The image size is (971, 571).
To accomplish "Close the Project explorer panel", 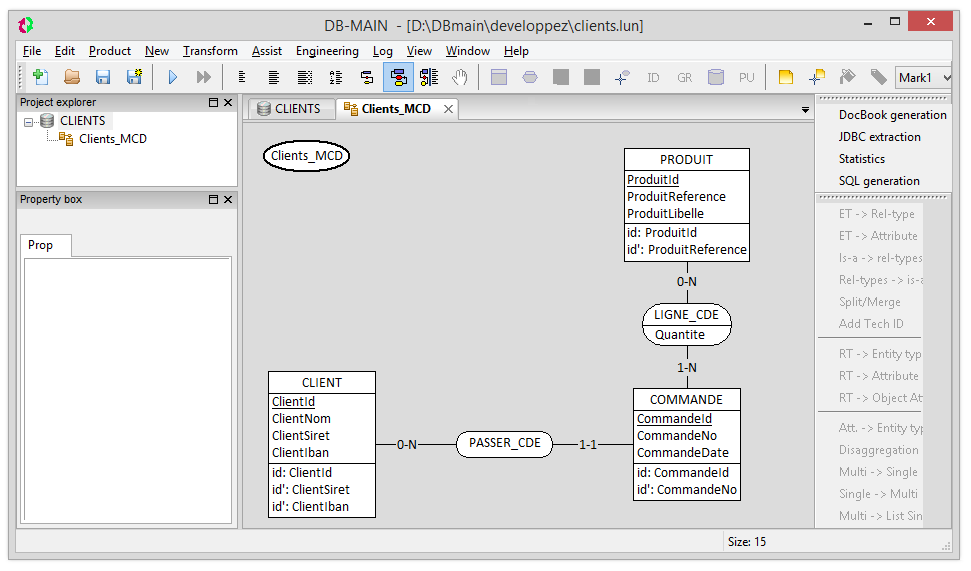I will 228,102.
